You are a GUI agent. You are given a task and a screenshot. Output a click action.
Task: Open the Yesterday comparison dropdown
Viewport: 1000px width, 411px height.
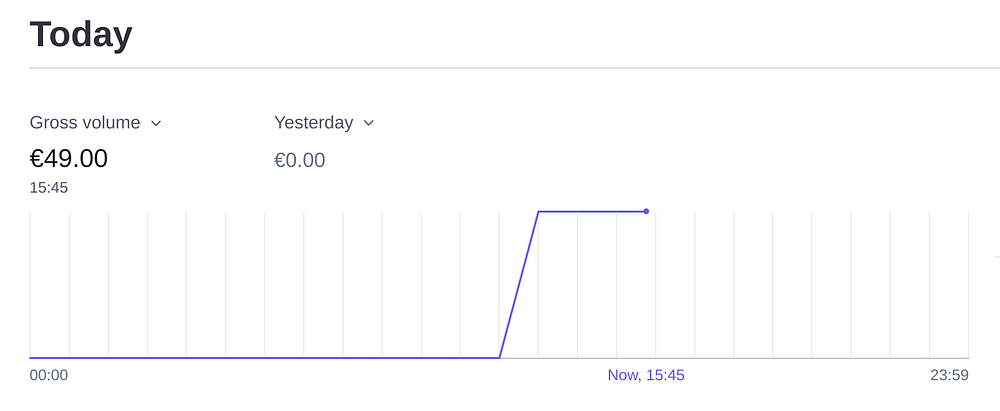pos(313,123)
